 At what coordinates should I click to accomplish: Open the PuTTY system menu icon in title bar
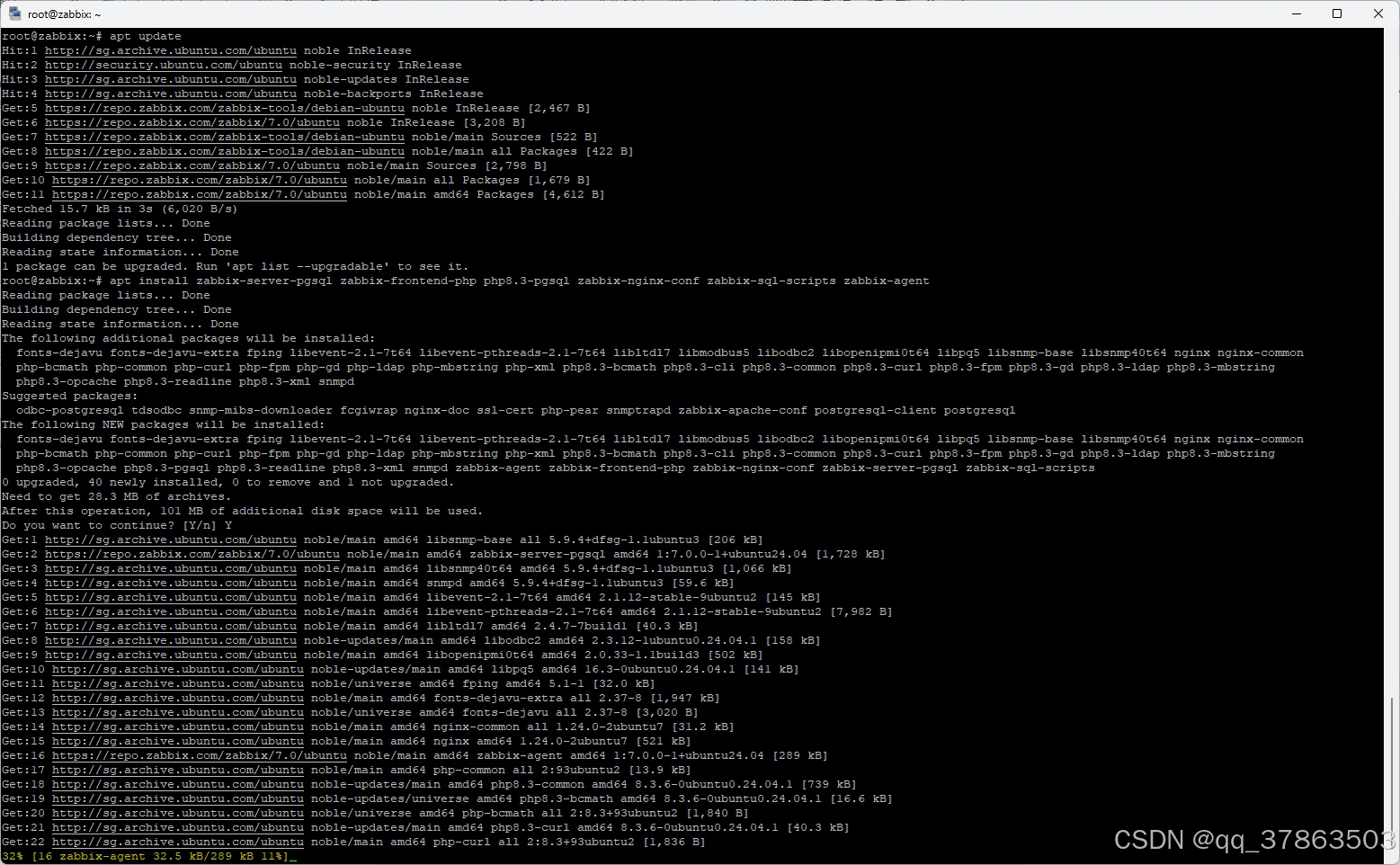coord(14,13)
